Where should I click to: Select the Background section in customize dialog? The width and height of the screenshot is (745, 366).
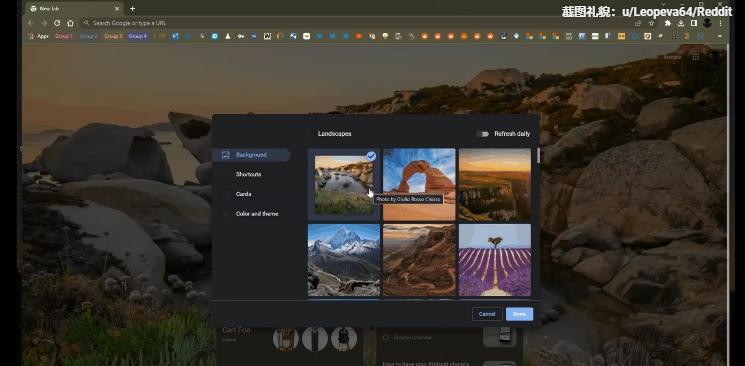(x=251, y=155)
